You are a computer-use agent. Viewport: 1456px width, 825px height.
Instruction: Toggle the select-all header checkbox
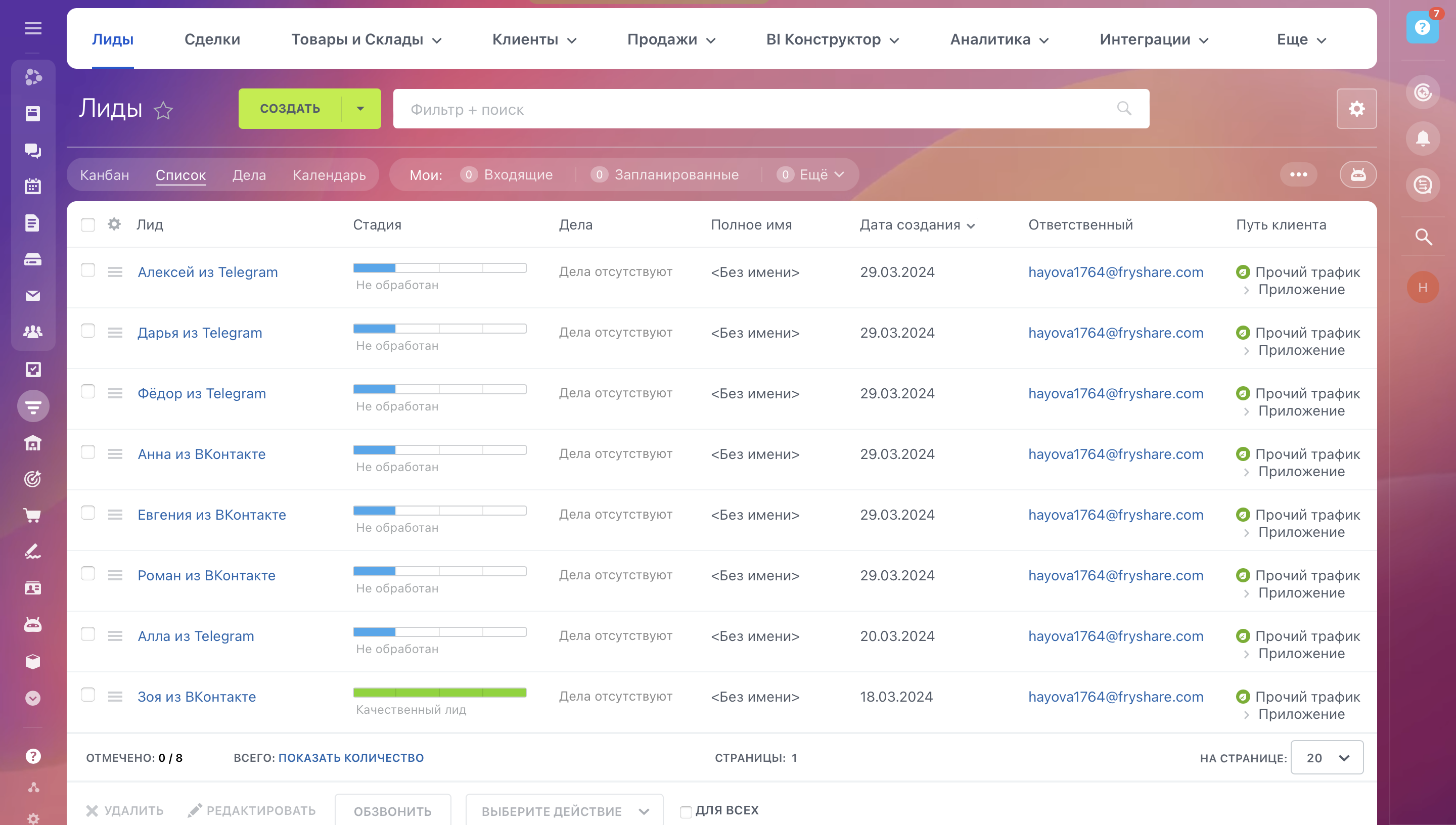click(88, 225)
